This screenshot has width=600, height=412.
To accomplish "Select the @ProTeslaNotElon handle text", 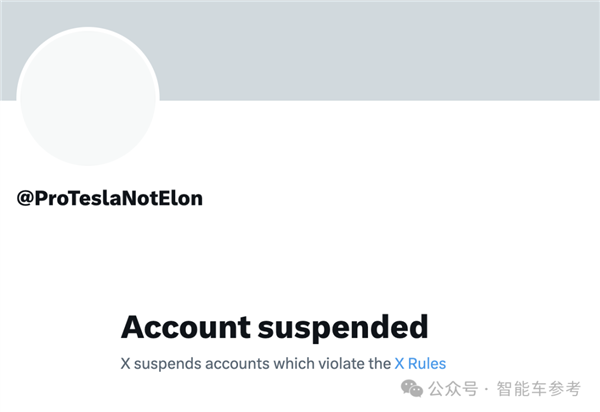I will 110,198.
